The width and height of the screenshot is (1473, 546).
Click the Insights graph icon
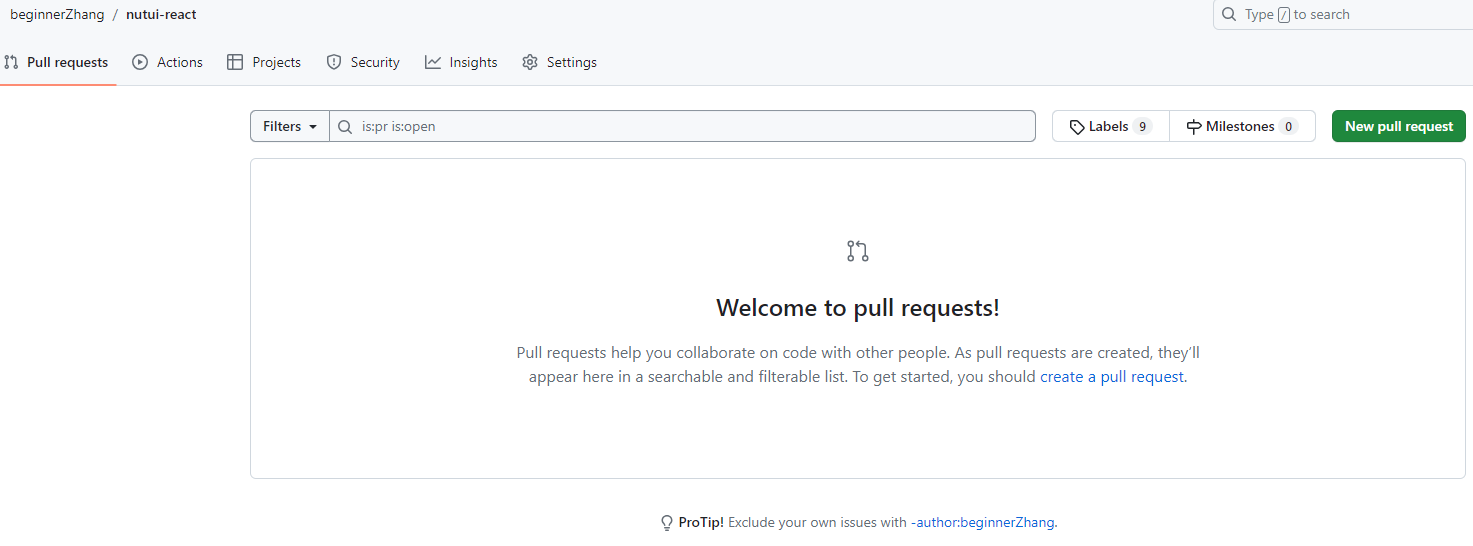pos(433,62)
